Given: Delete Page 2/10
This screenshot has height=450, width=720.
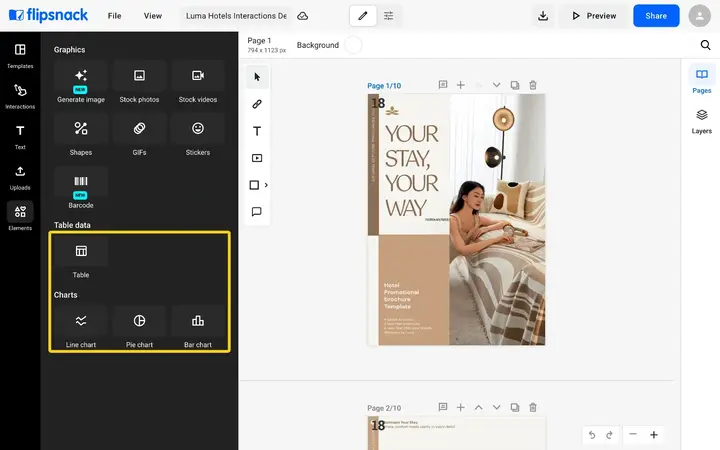Looking at the screenshot, I should [x=533, y=407].
